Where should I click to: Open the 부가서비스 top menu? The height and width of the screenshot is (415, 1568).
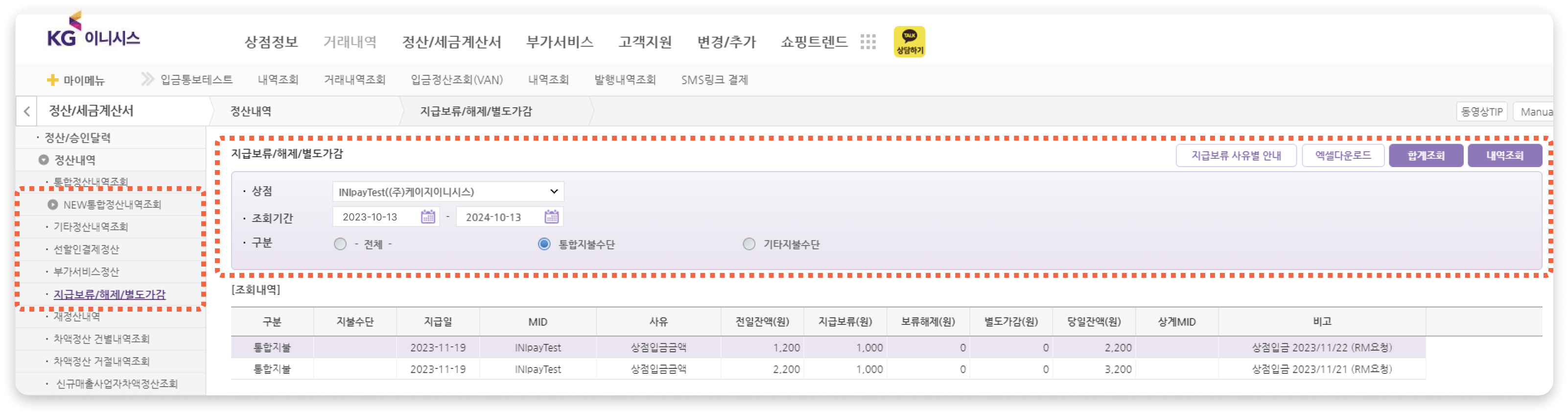pos(560,42)
